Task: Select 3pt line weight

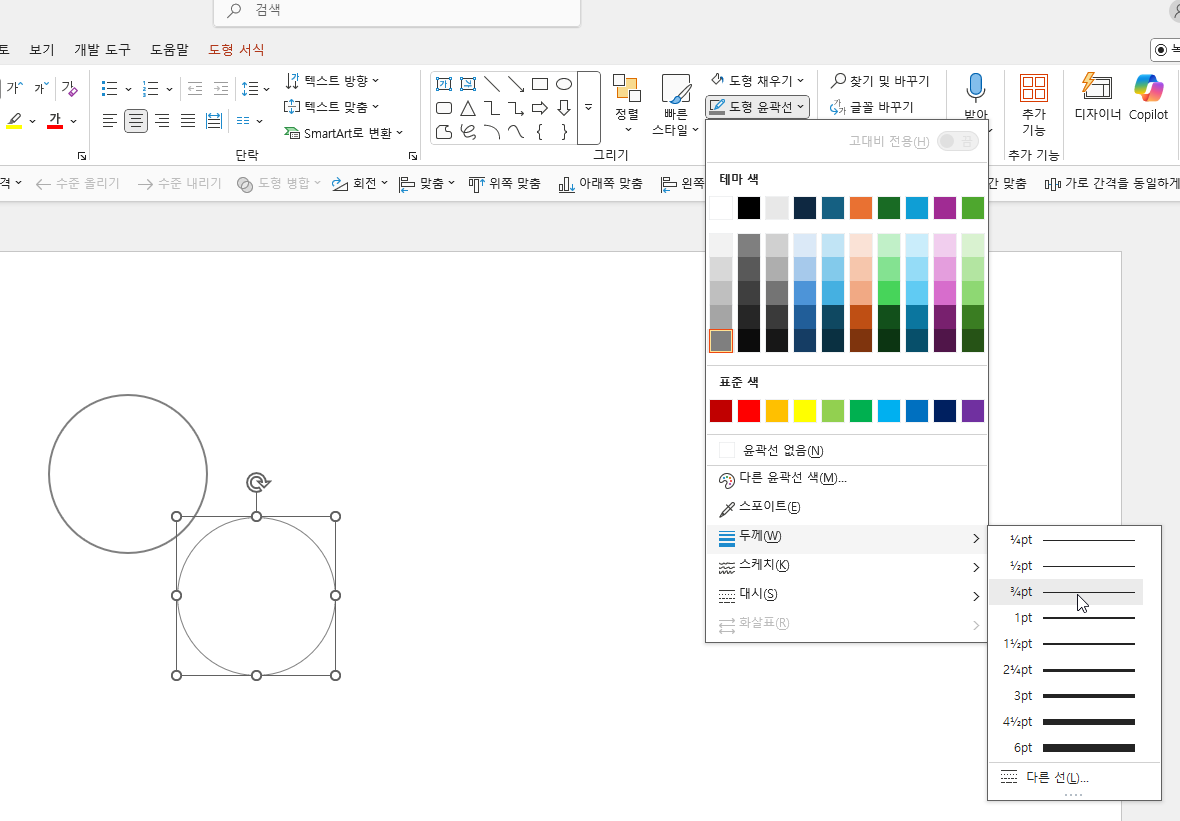Action: pyautogui.click(x=1066, y=696)
